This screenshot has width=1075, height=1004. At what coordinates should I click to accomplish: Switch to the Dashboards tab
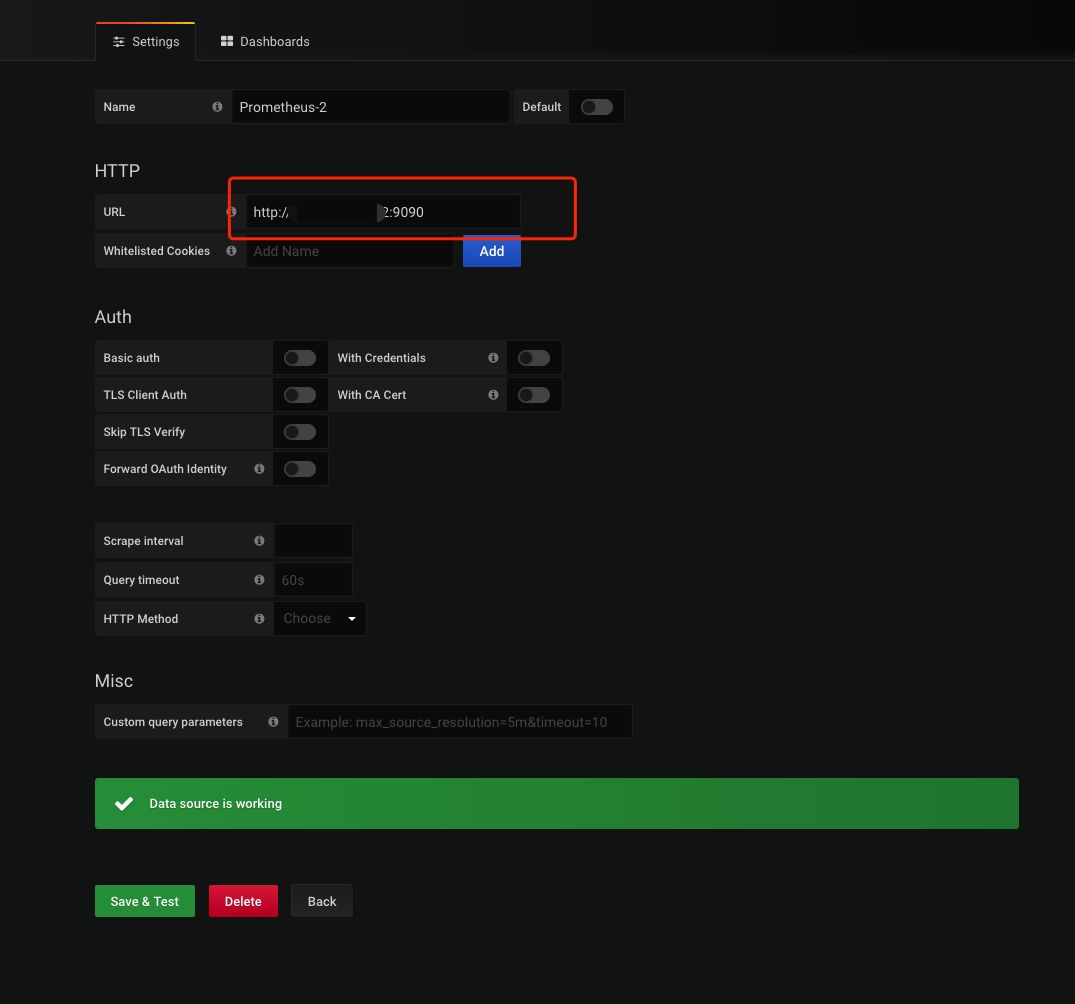tap(265, 42)
